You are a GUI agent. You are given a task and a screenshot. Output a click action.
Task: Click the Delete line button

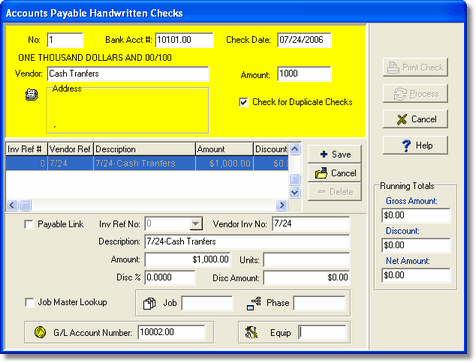[x=334, y=192]
